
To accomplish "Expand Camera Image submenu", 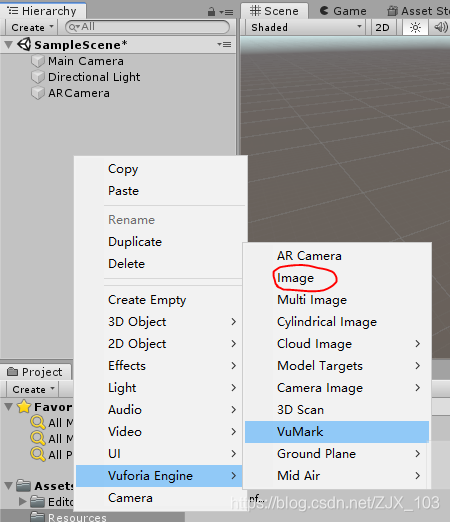I will (x=337, y=388).
